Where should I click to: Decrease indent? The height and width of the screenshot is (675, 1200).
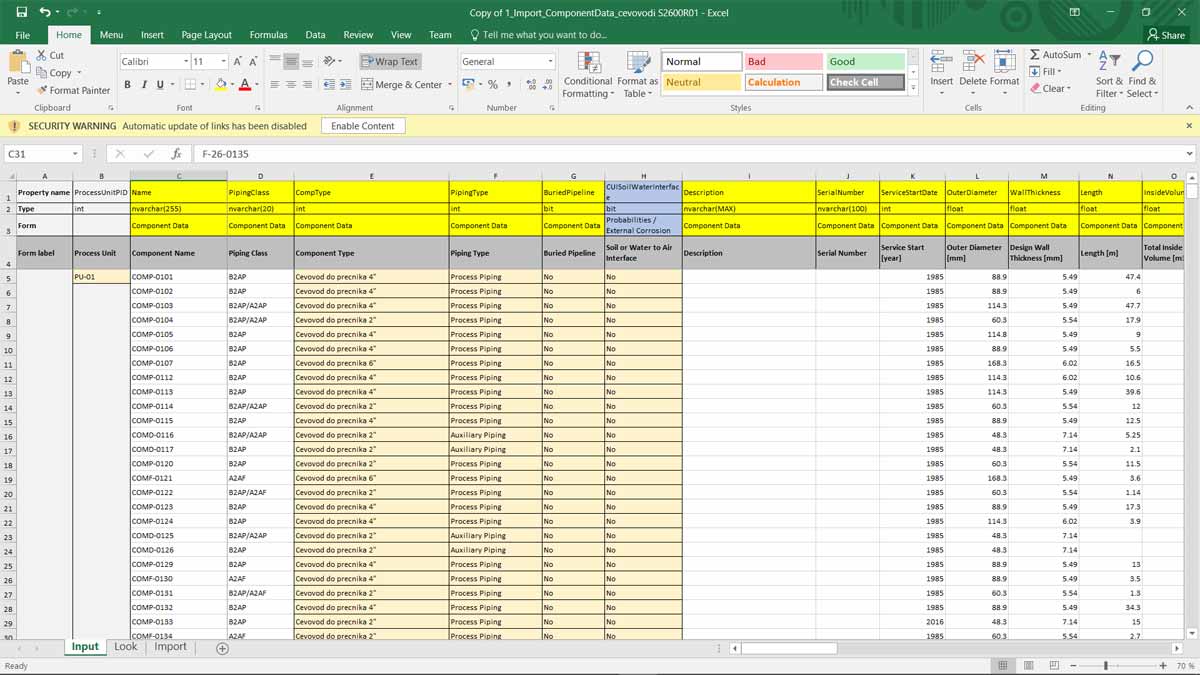[327, 85]
